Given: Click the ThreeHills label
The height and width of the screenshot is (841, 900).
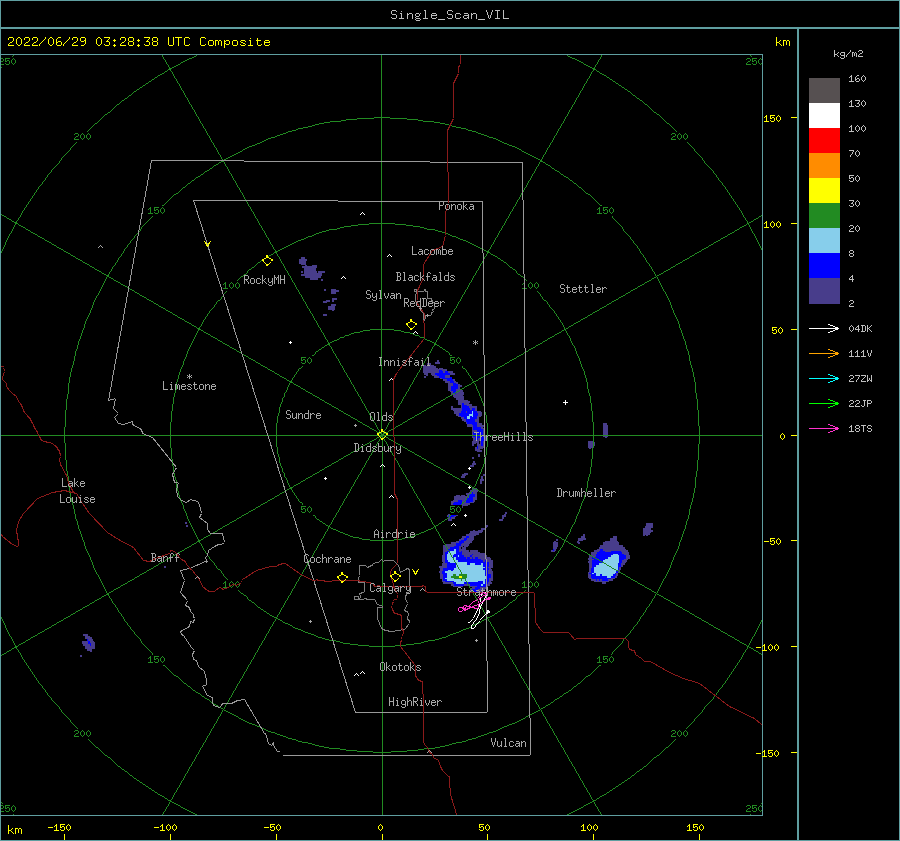Looking at the screenshot, I should 503,437.
